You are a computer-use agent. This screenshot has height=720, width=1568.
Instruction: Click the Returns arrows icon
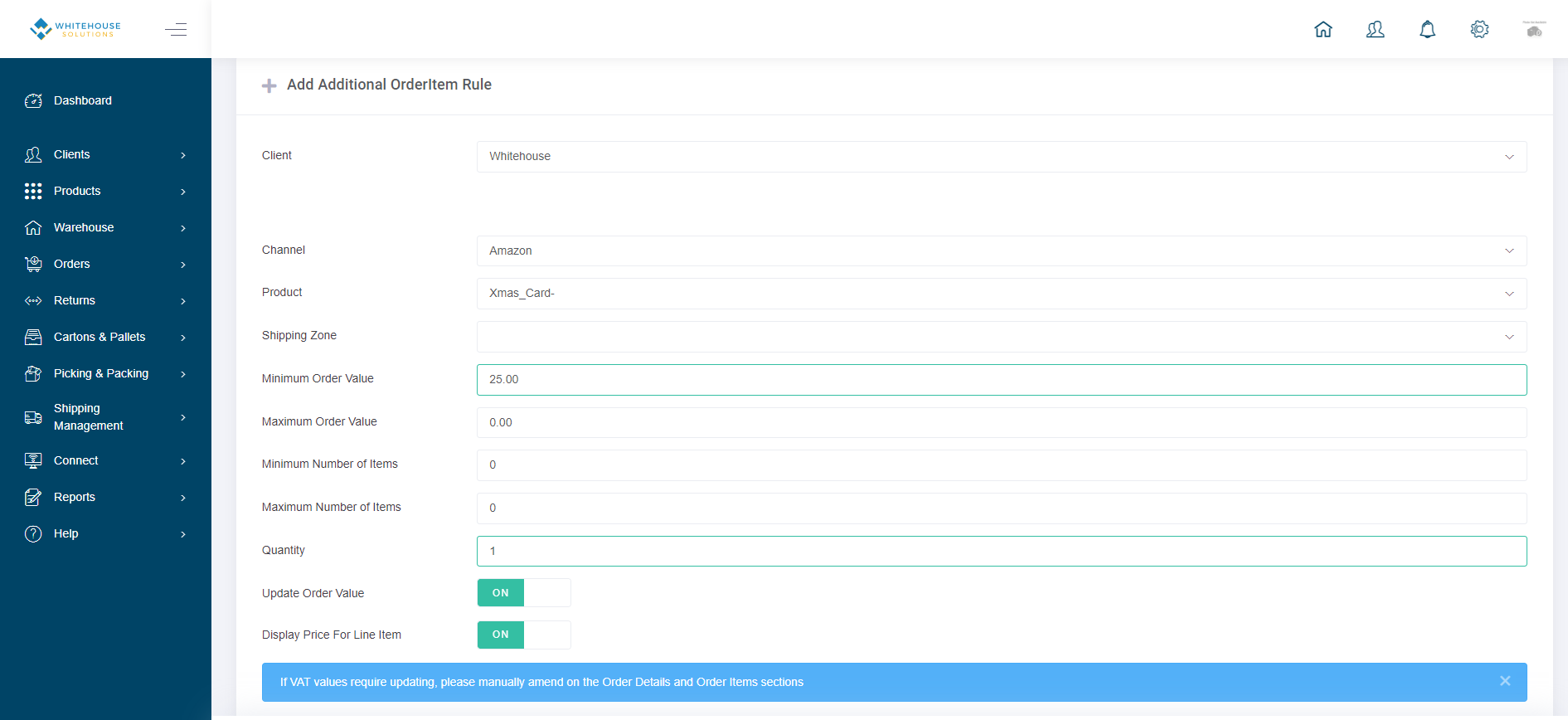33,300
